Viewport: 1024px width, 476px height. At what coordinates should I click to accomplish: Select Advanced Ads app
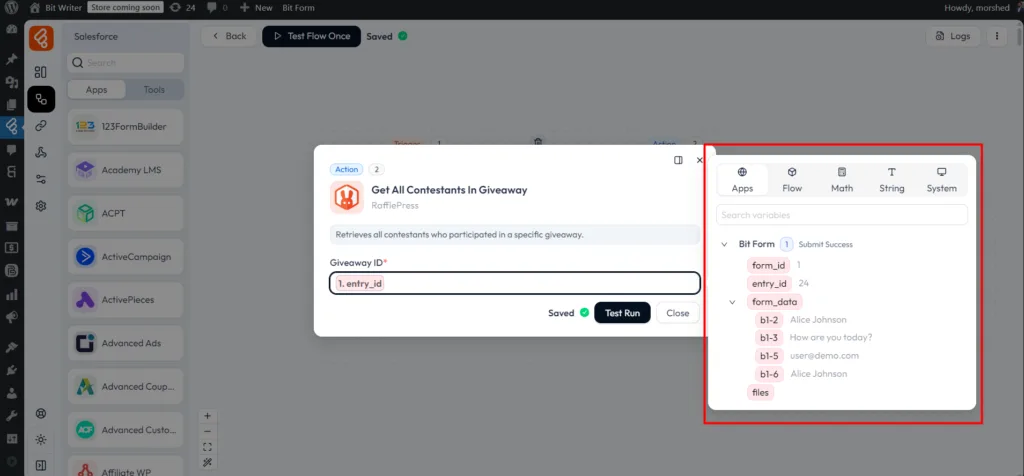125,343
